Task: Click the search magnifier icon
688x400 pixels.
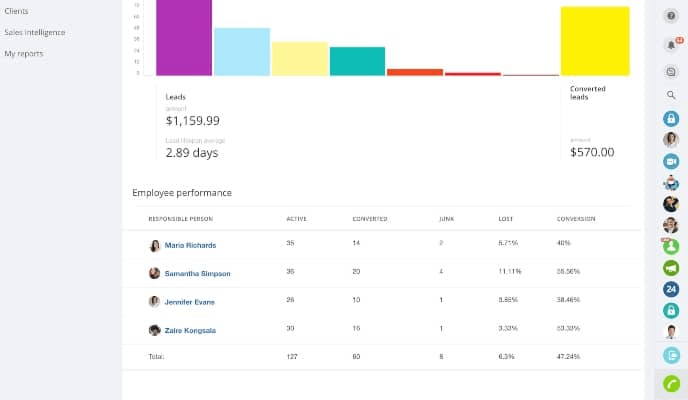Action: coord(671,95)
